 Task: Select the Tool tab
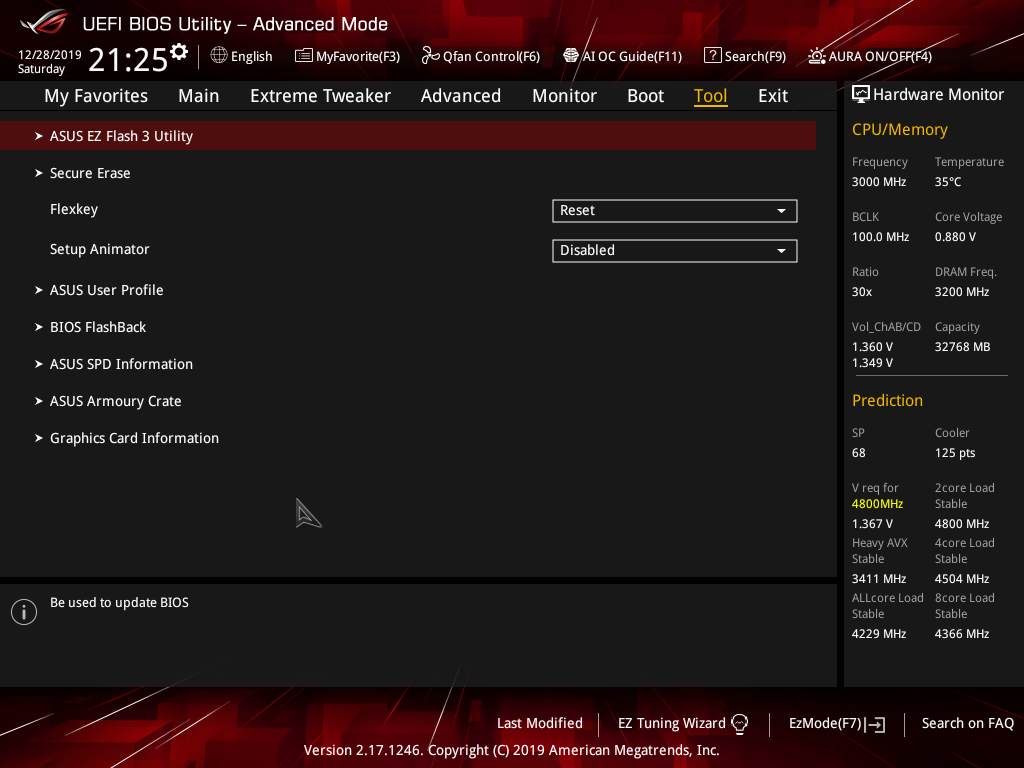click(x=711, y=96)
